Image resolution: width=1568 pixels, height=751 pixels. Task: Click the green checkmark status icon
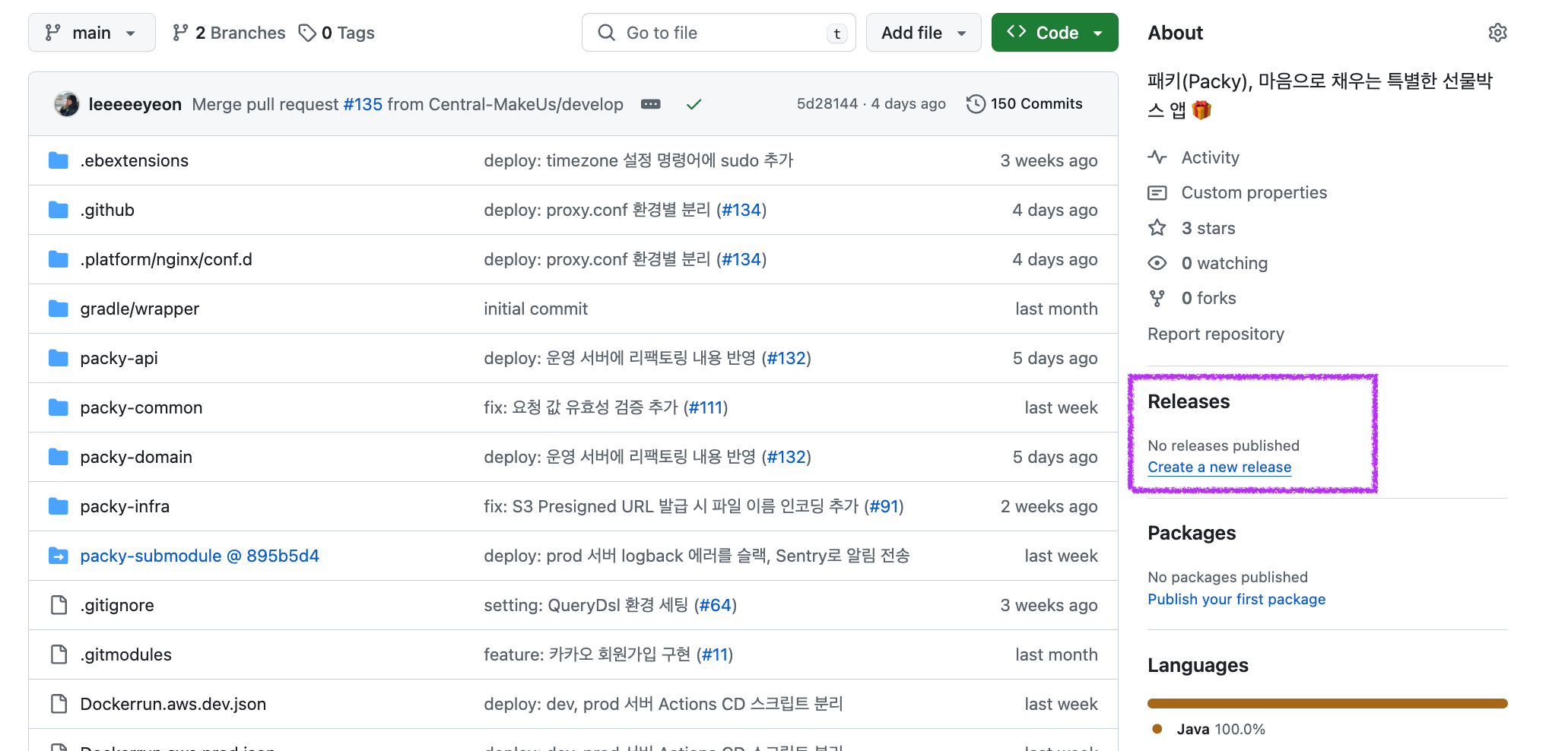coord(693,103)
